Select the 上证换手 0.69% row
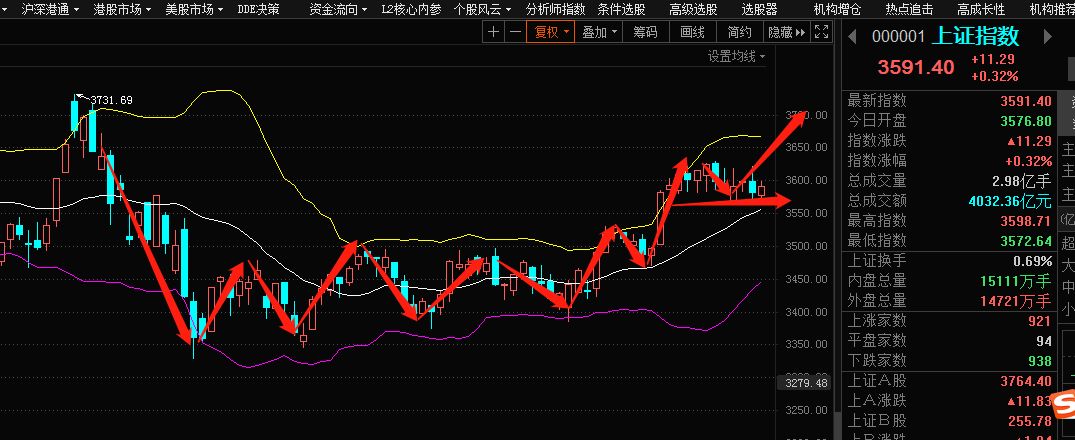The image size is (1075, 440). tap(950, 261)
